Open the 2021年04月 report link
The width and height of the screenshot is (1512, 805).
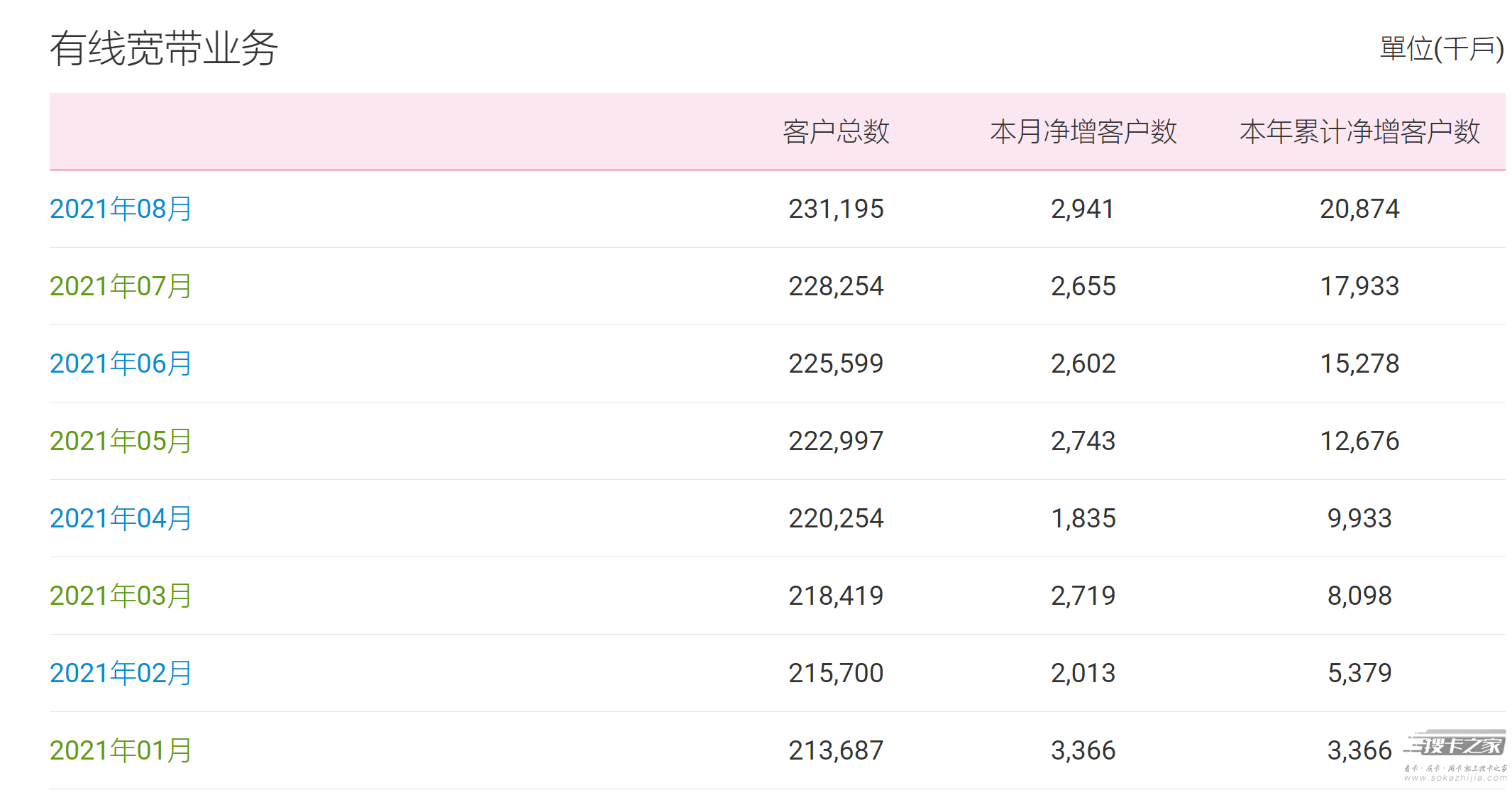(121, 518)
